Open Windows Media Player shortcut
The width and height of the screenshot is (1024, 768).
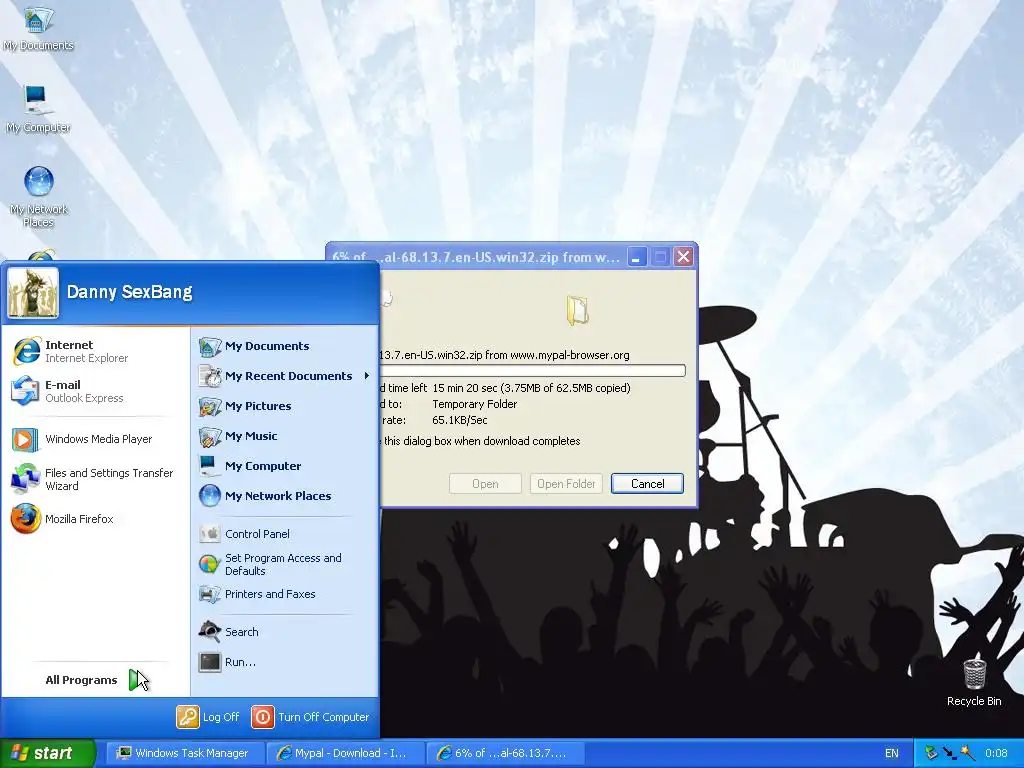[95, 439]
